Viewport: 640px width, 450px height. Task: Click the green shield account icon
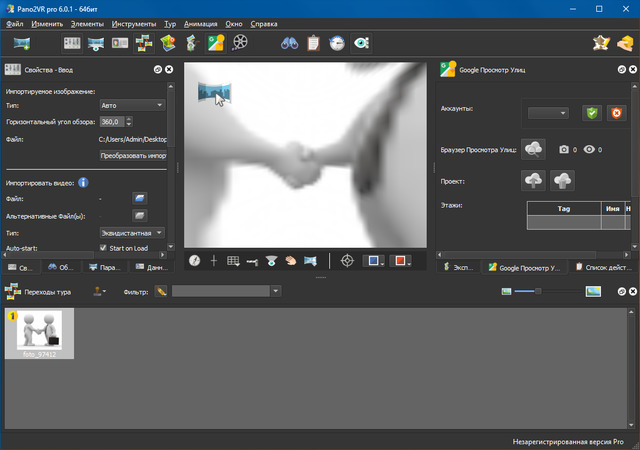pyautogui.click(x=592, y=114)
